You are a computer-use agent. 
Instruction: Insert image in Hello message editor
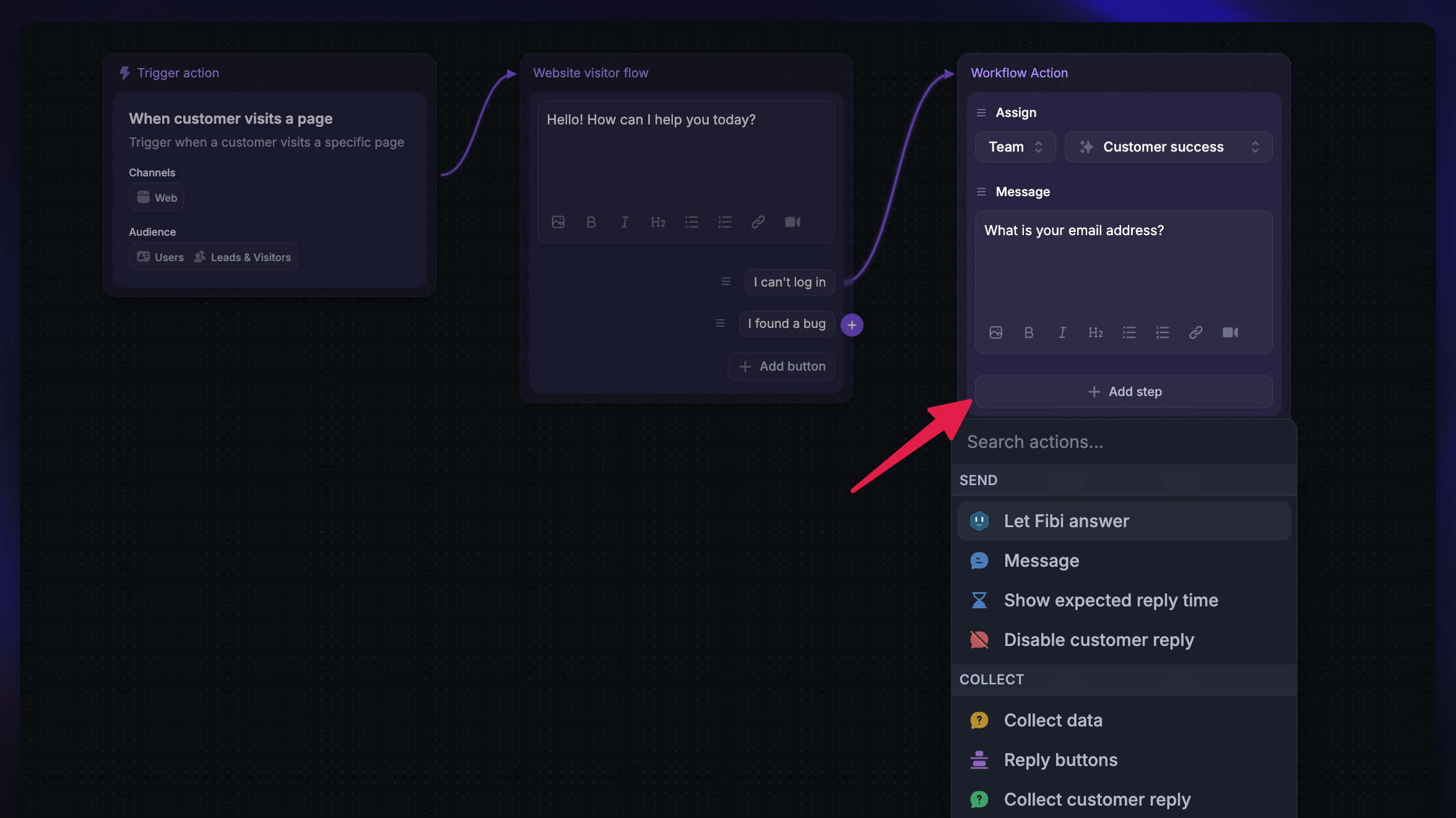coord(558,222)
